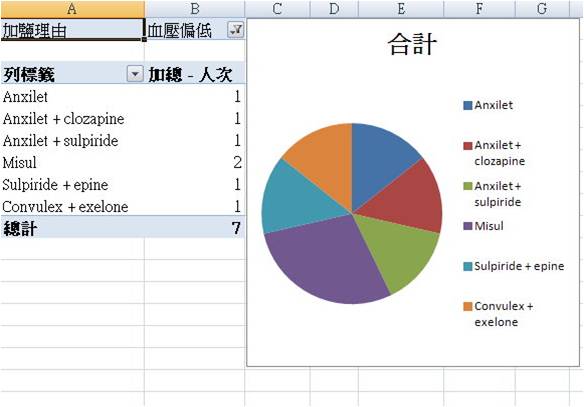584x407 pixels.
Task: Select column C header
Action: pyautogui.click(x=277, y=9)
